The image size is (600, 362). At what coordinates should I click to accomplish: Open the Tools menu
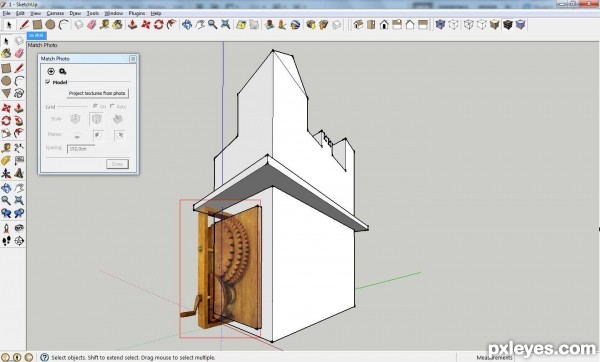(x=93, y=13)
